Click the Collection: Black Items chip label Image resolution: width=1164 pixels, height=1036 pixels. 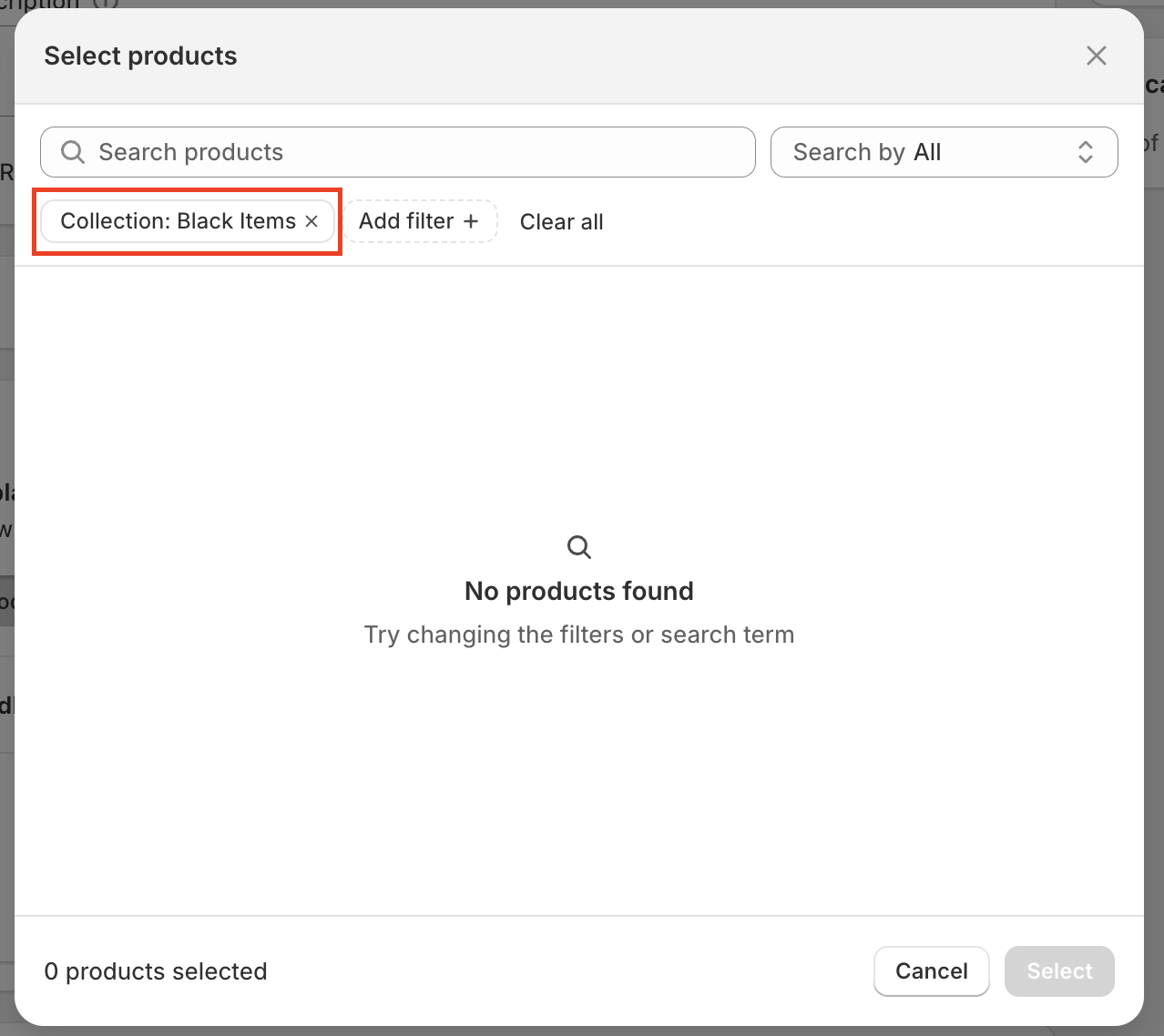pos(178,221)
